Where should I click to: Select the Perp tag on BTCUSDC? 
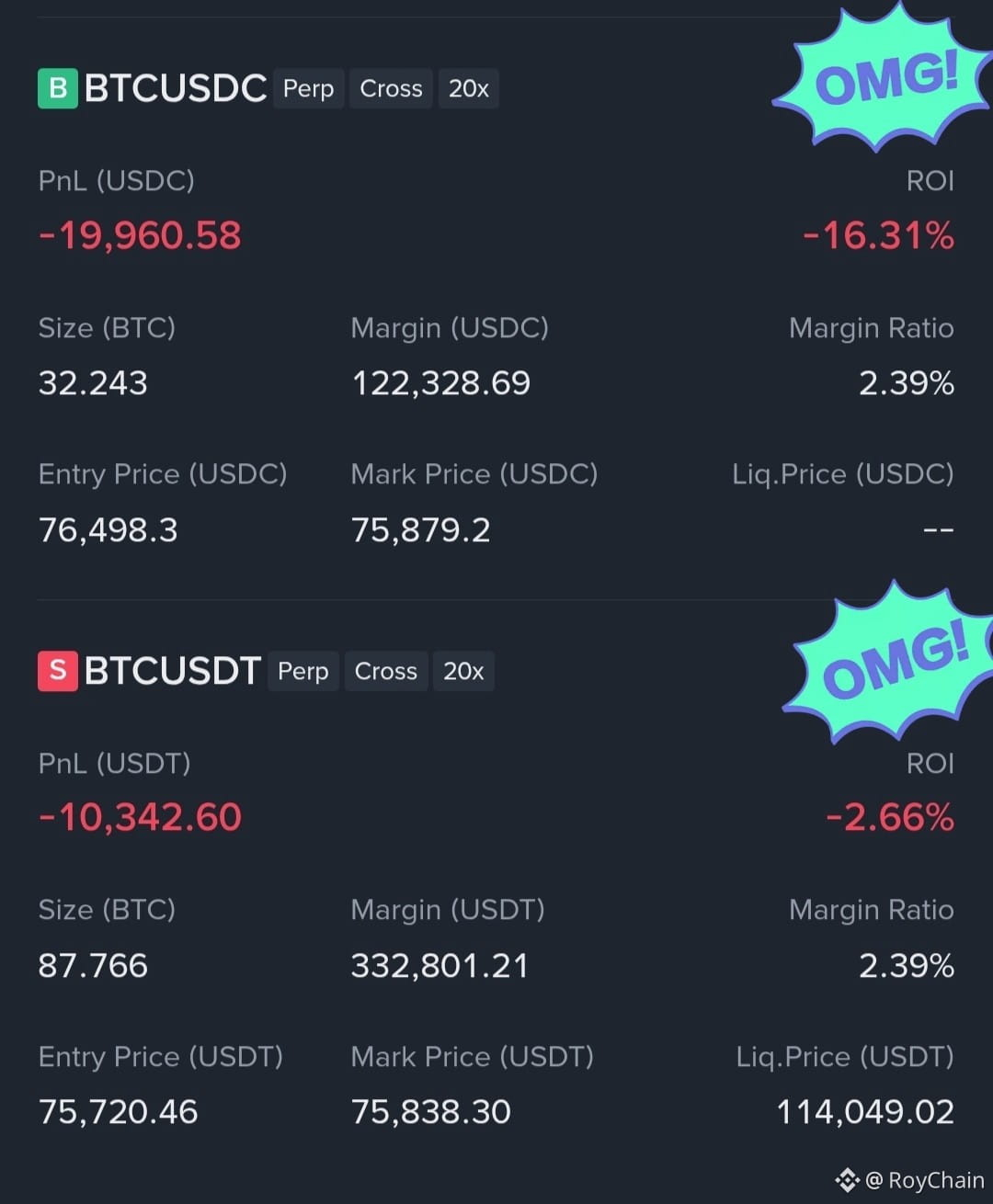[x=308, y=88]
